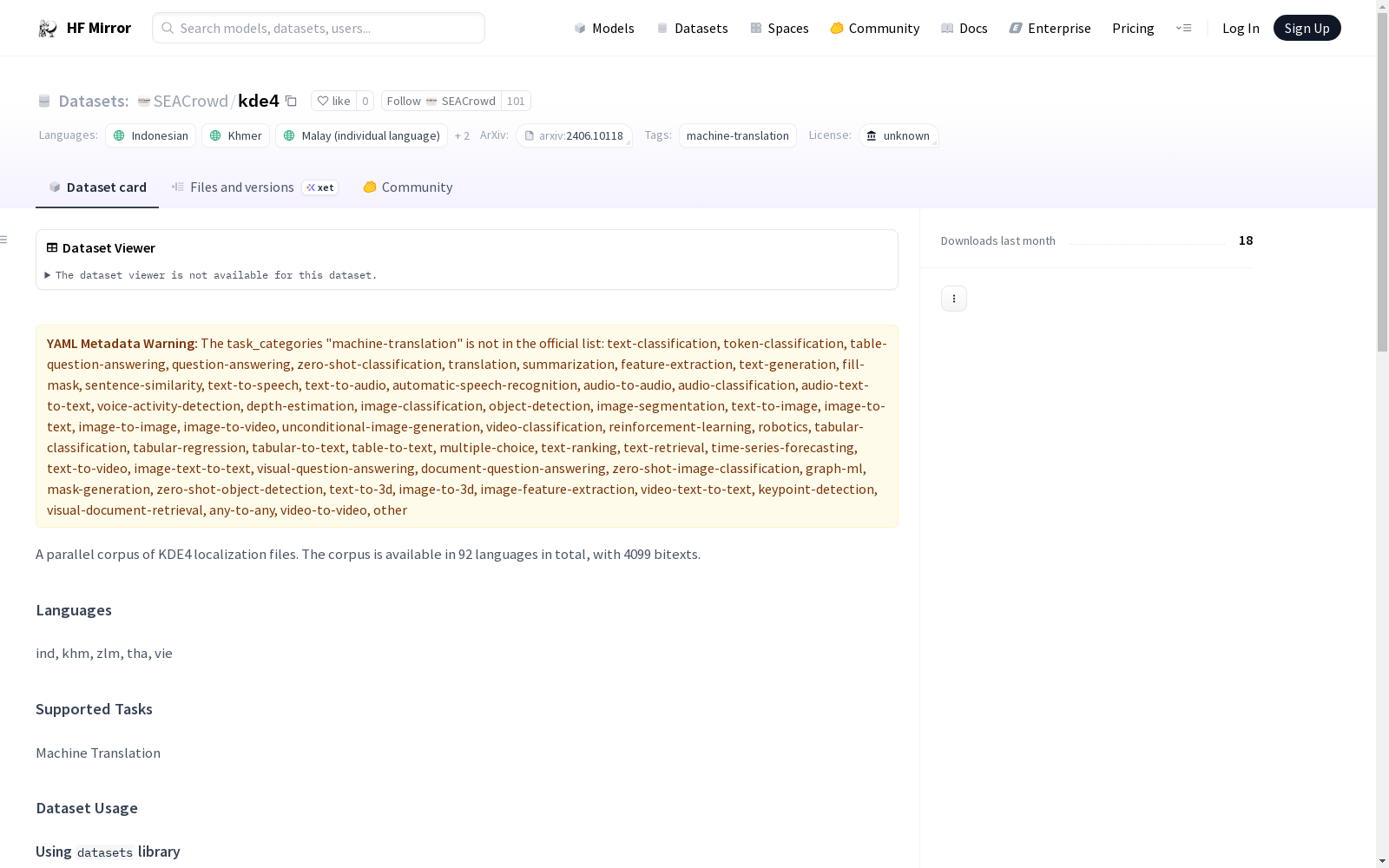Open the arxiv:2406.10118 tag
1389x868 pixels.
[x=574, y=135]
